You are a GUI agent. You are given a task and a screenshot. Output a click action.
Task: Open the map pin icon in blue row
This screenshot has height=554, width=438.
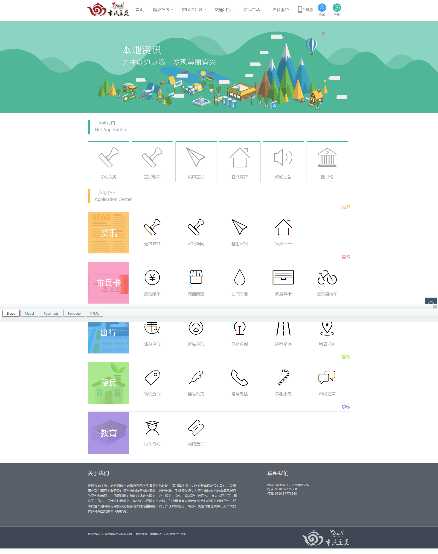[327, 328]
